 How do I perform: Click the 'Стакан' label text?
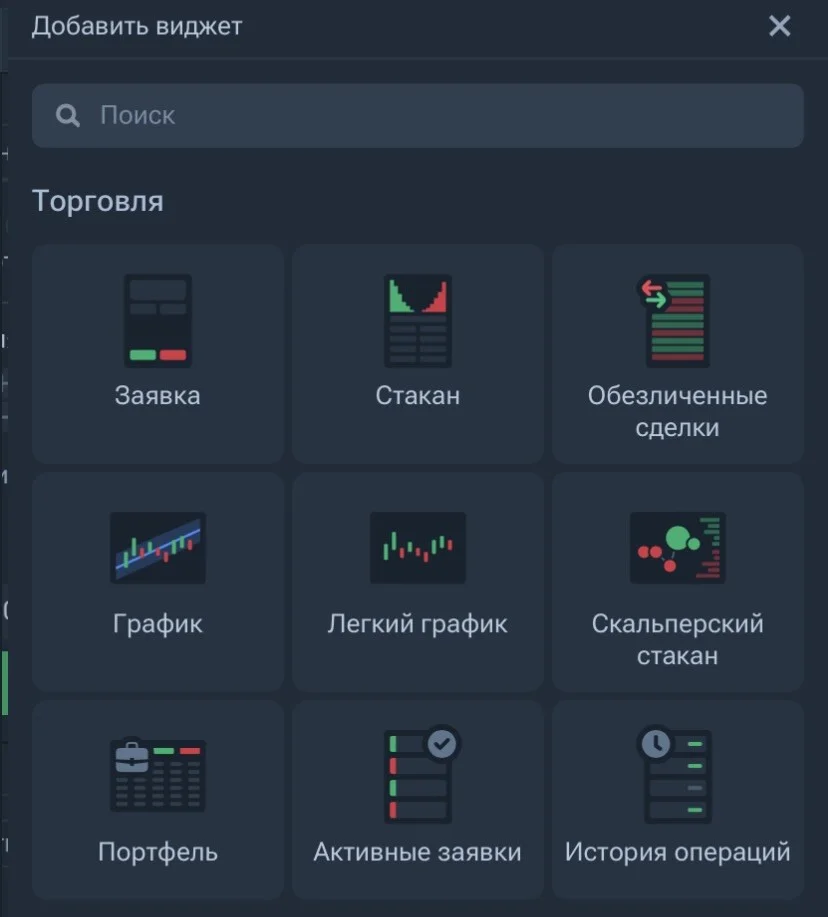click(x=418, y=396)
